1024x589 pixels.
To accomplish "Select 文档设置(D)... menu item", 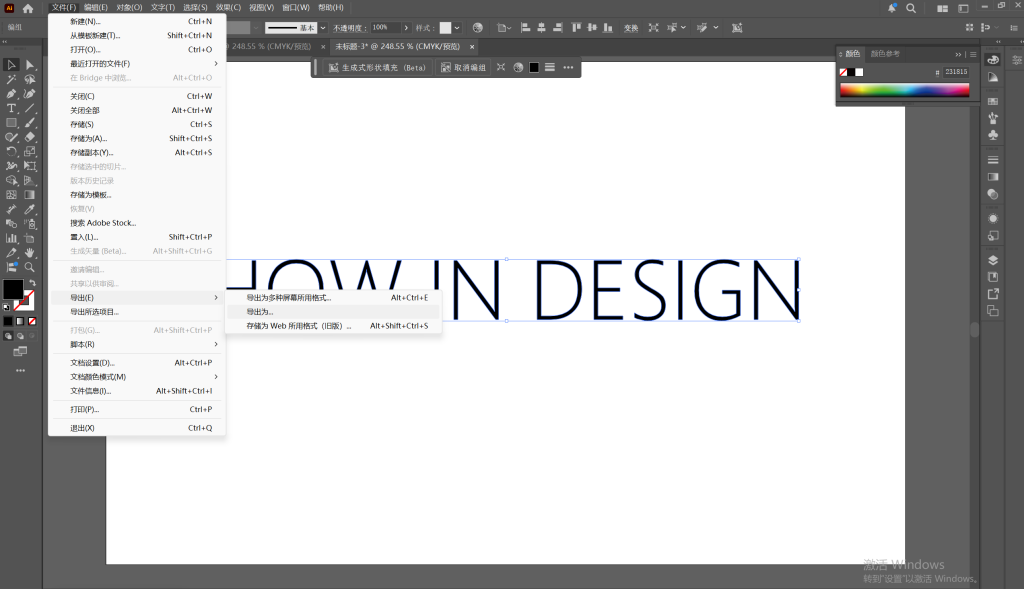I will pos(137,362).
